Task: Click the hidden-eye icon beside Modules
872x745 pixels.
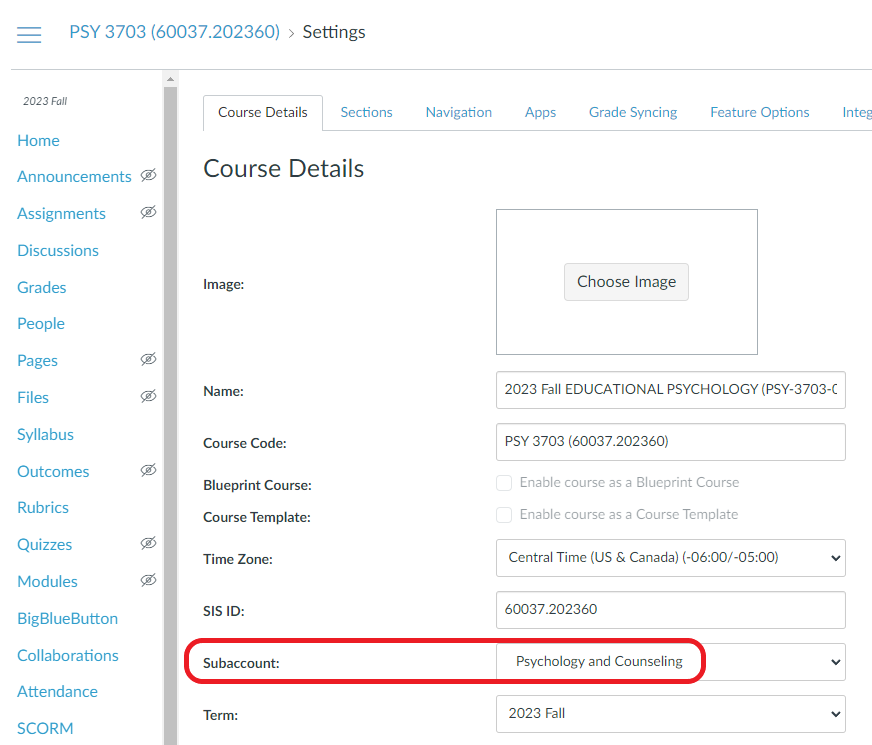Action: point(148,581)
